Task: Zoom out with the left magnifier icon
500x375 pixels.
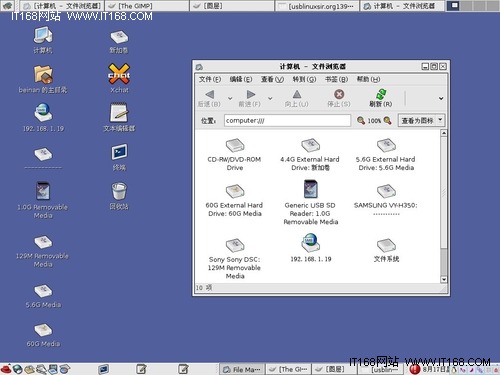Action: [x=361, y=120]
